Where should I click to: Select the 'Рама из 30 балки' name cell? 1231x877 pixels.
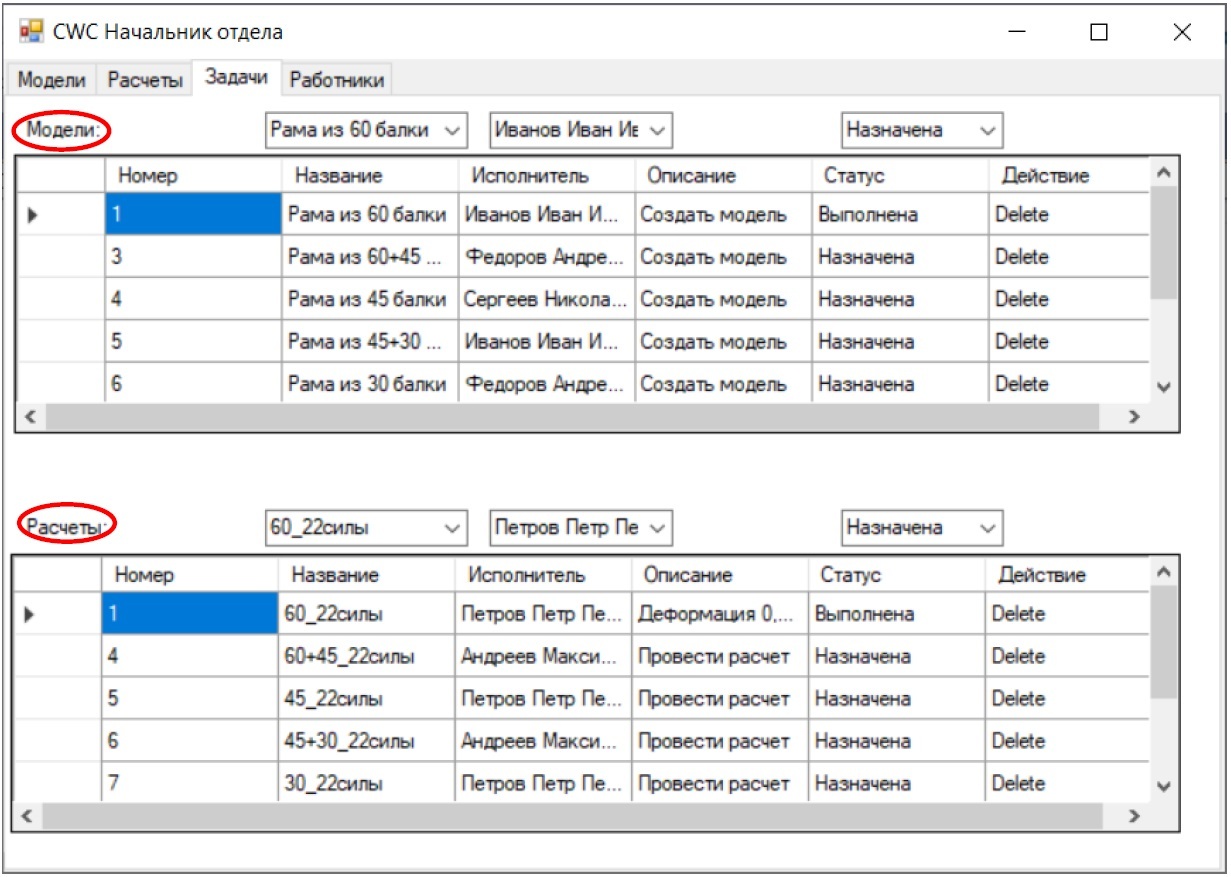click(368, 384)
